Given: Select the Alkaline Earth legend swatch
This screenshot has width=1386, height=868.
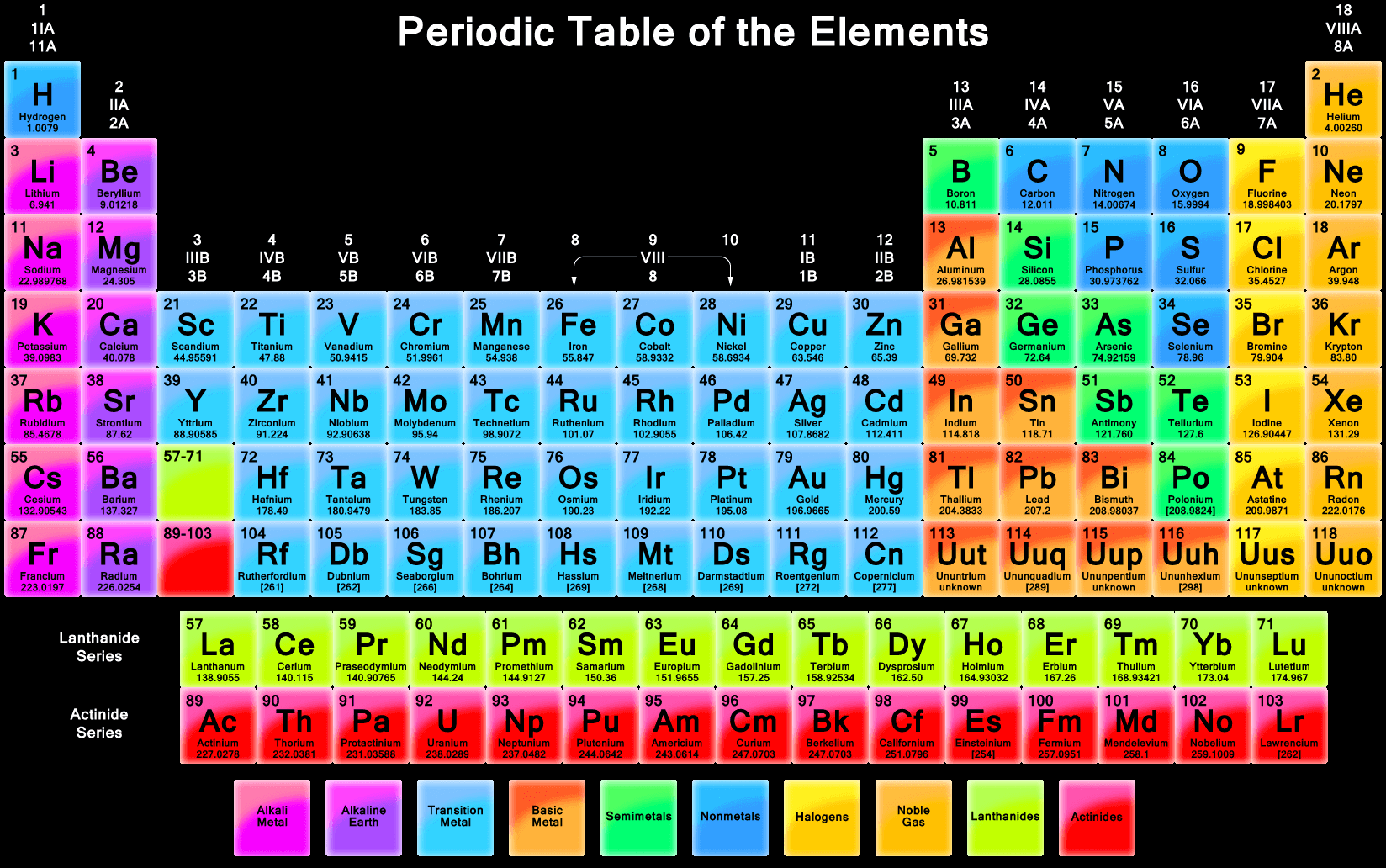Looking at the screenshot, I should click(x=363, y=818).
